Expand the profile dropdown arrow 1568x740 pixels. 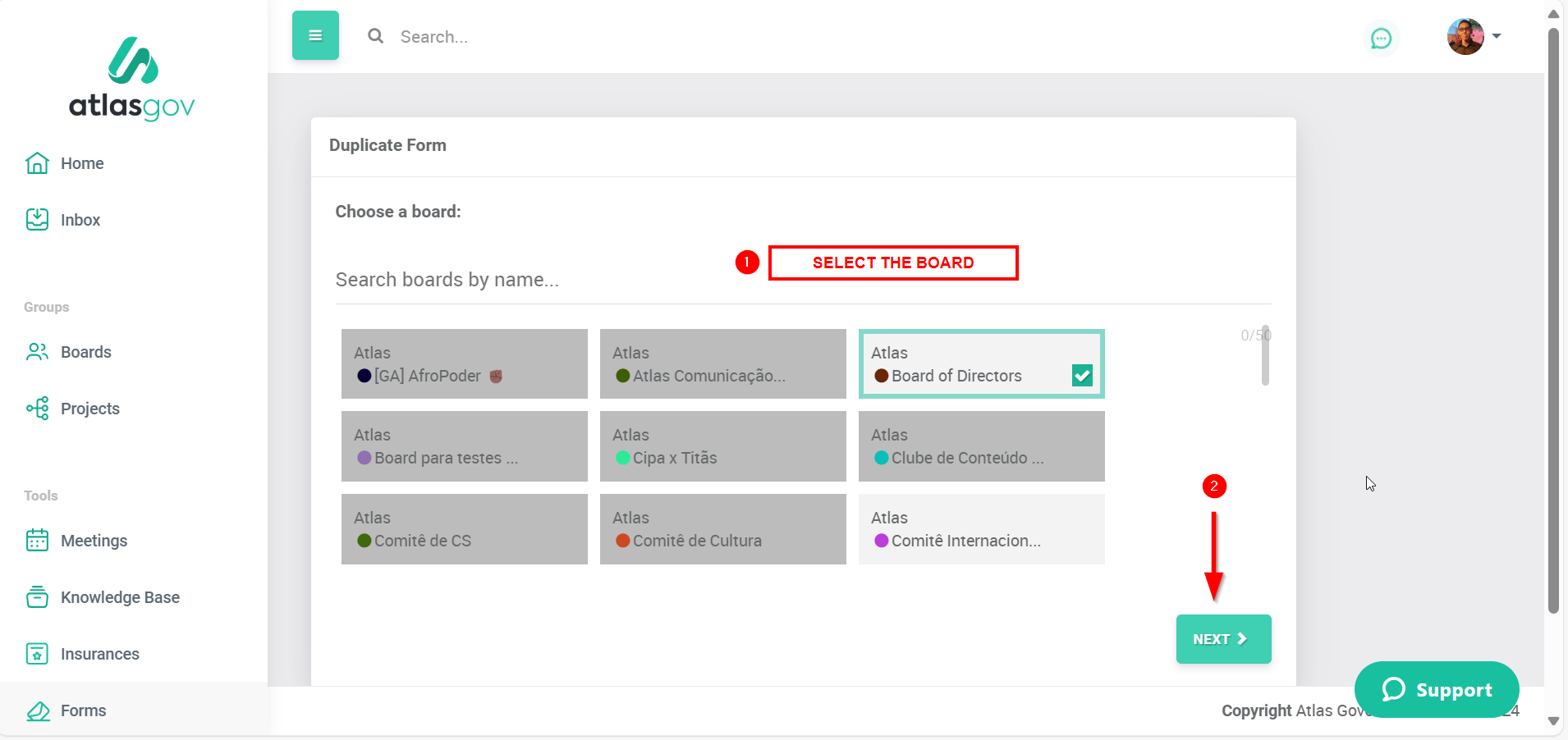click(1497, 36)
